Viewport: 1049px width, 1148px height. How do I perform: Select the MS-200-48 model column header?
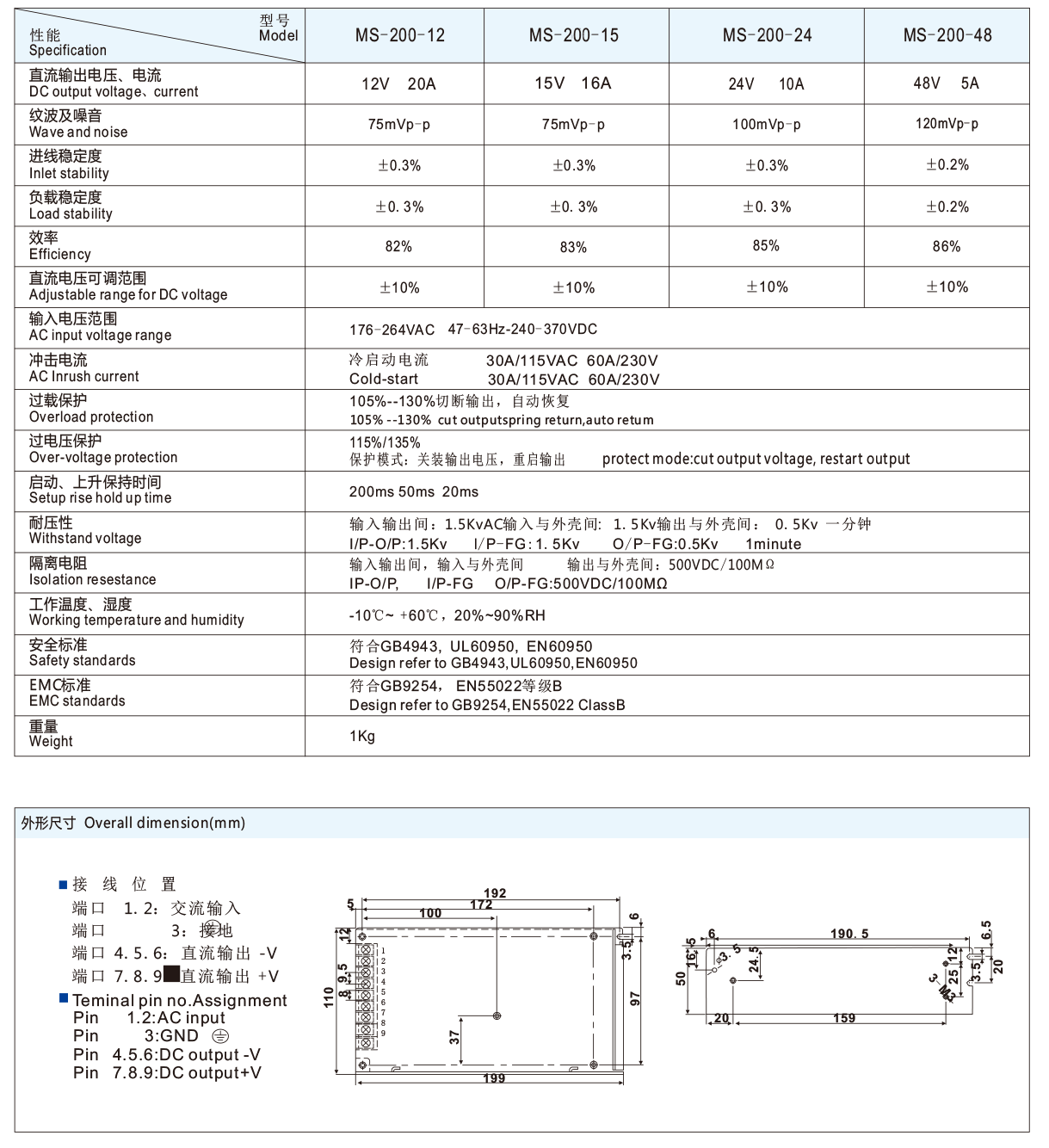(x=947, y=35)
